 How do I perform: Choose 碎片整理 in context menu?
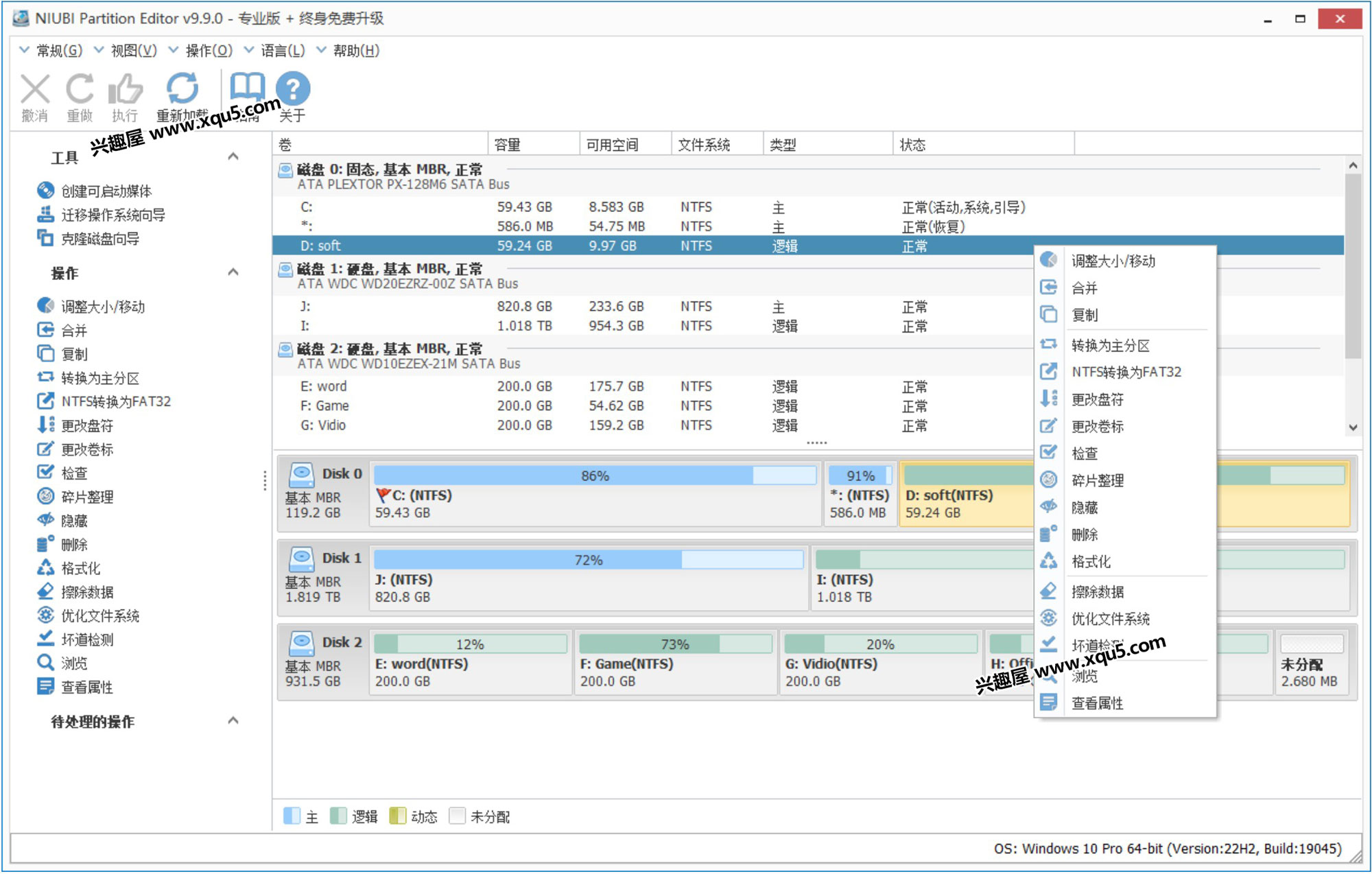[1125, 480]
